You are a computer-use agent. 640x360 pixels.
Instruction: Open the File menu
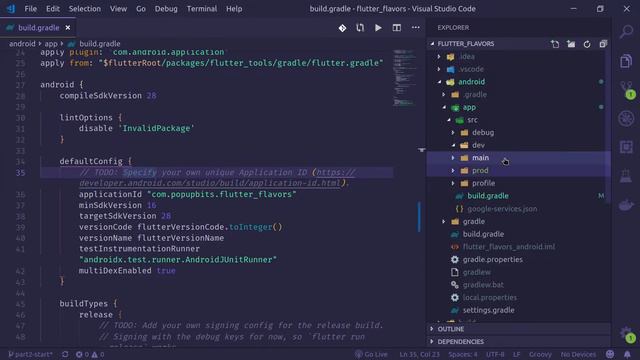[31, 9]
